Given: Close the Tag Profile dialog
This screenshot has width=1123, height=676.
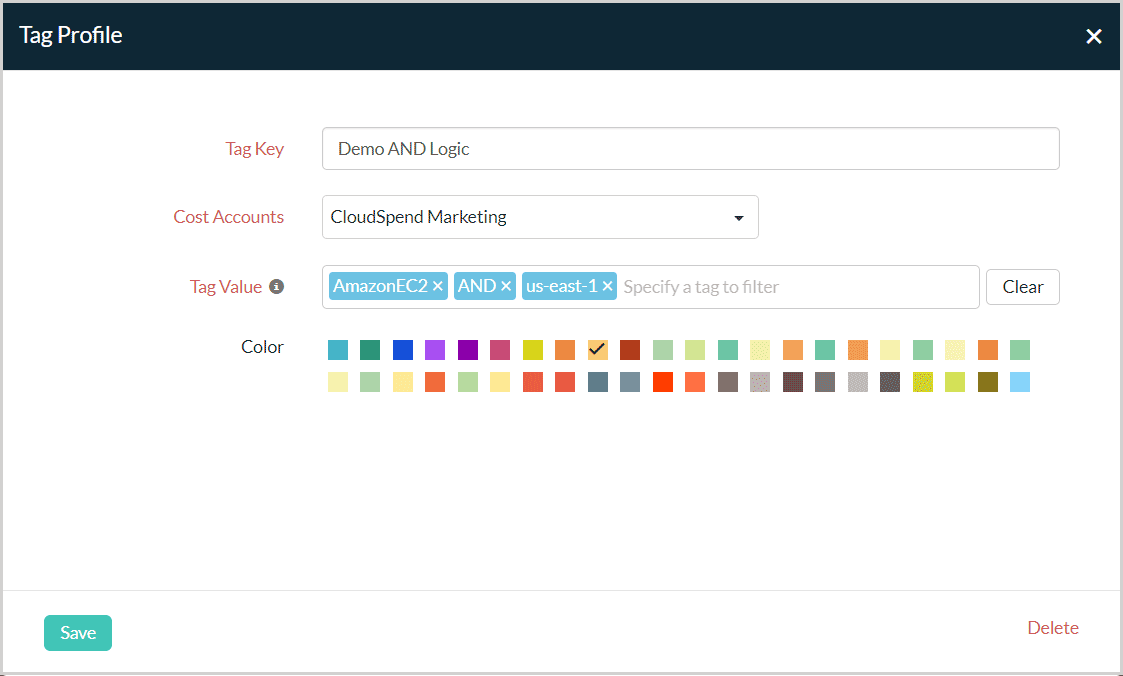Looking at the screenshot, I should click(1094, 37).
